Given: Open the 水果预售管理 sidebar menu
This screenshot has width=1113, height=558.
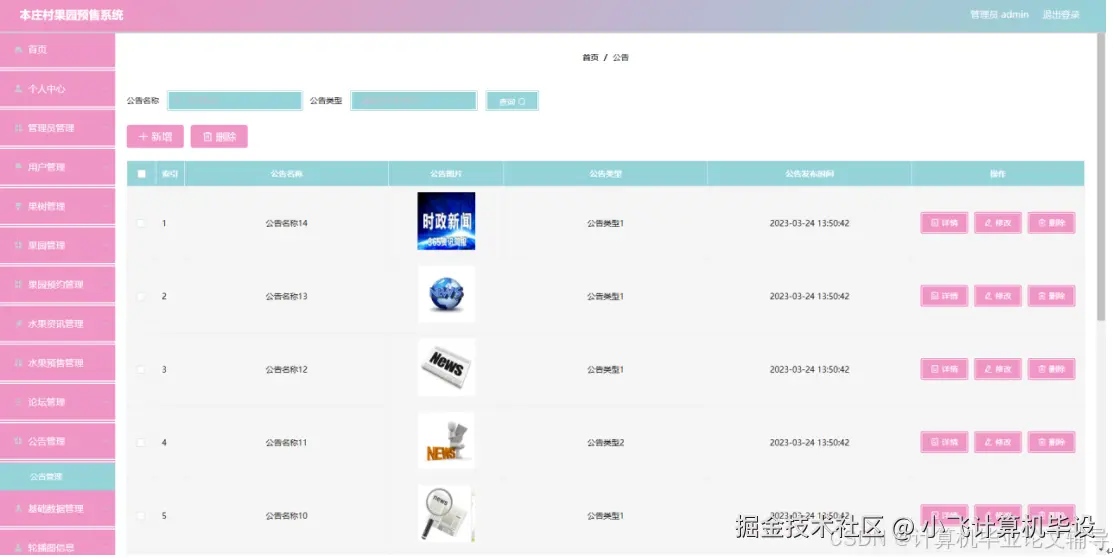Looking at the screenshot, I should (x=57, y=362).
